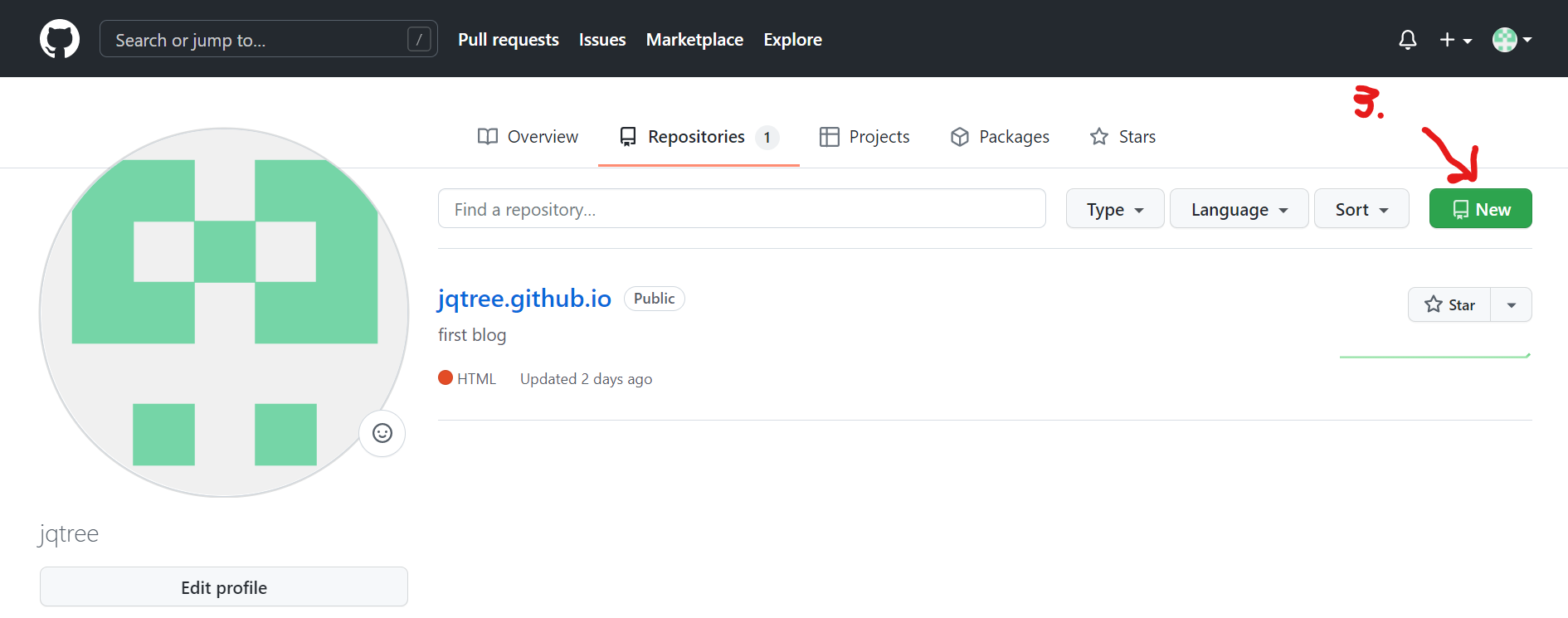The image size is (1568, 618).
Task: Expand the plus create-new menu
Action: point(1455,40)
